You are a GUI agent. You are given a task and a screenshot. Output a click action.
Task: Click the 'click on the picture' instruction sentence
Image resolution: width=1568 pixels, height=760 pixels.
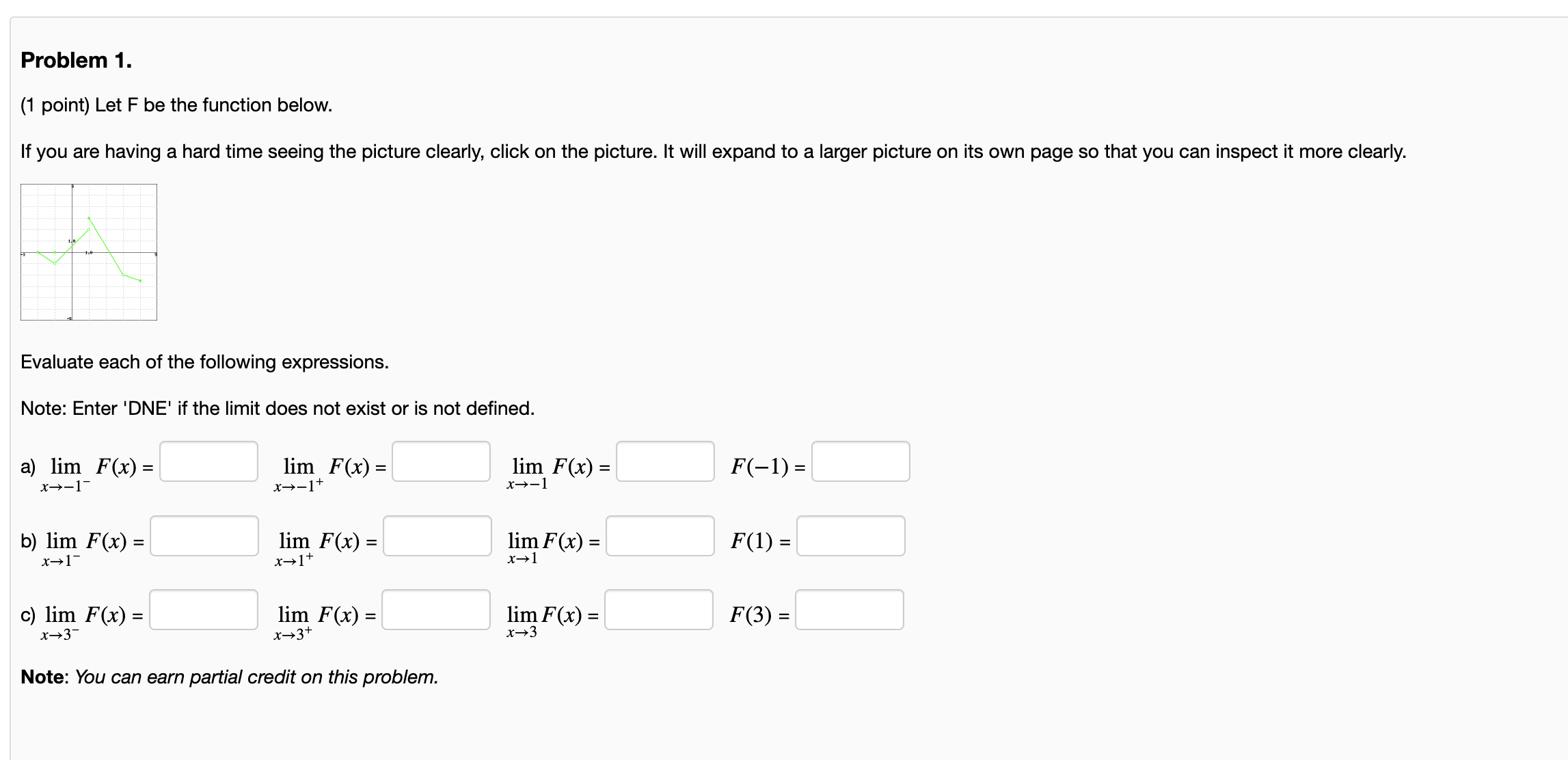714,151
